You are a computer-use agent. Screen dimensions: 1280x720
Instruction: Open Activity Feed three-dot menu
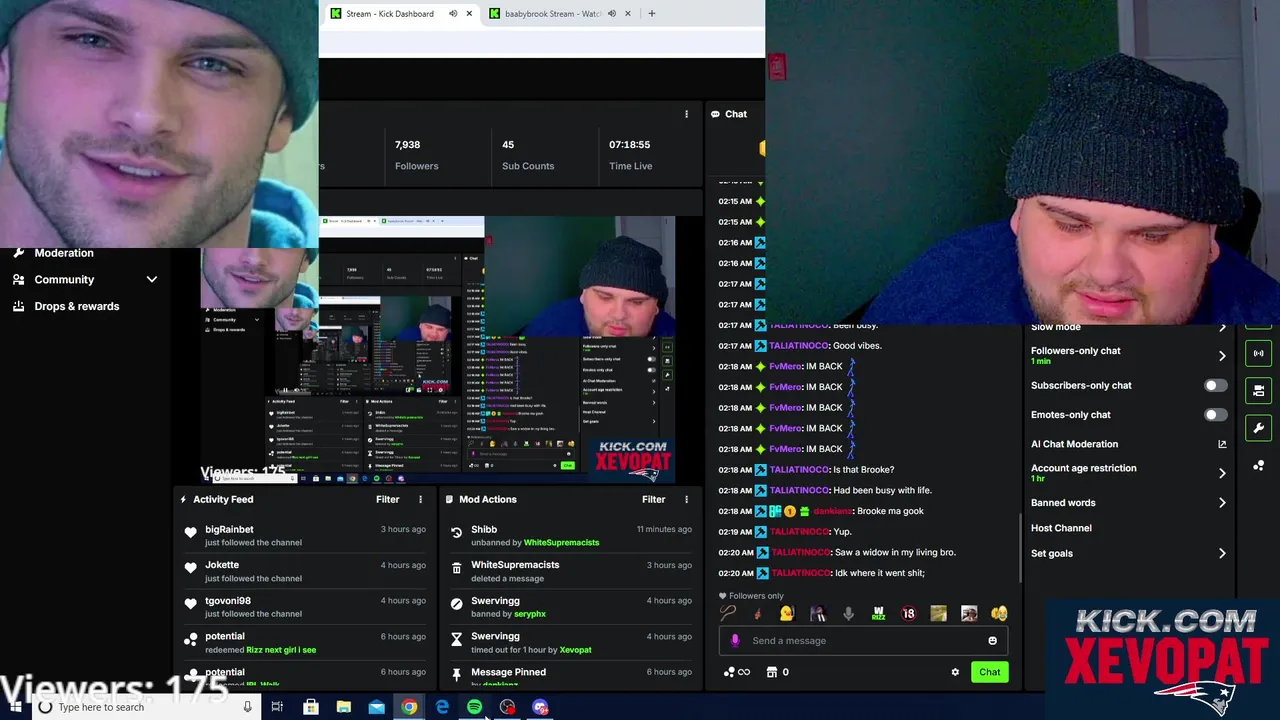[420, 499]
